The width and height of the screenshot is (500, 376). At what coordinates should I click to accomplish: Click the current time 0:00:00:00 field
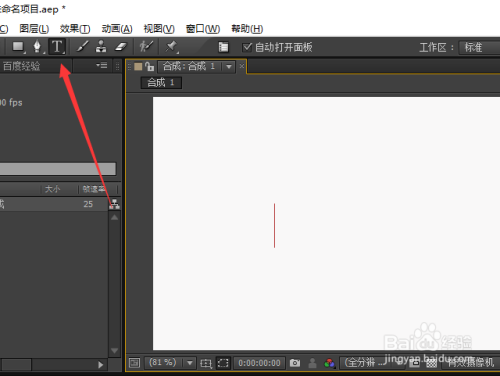(259, 363)
